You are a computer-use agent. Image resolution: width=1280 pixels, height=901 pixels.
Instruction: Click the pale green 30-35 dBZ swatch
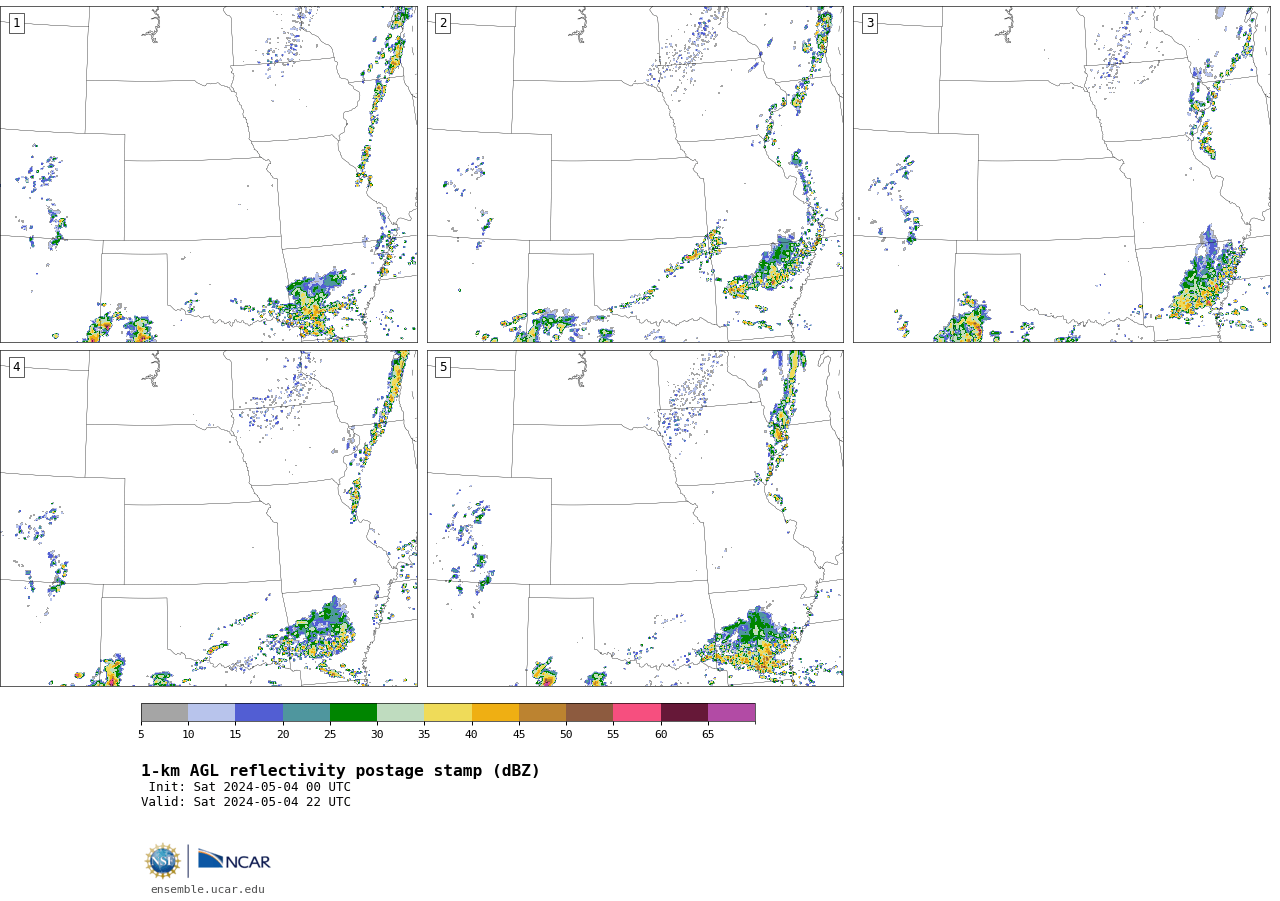[x=400, y=712]
